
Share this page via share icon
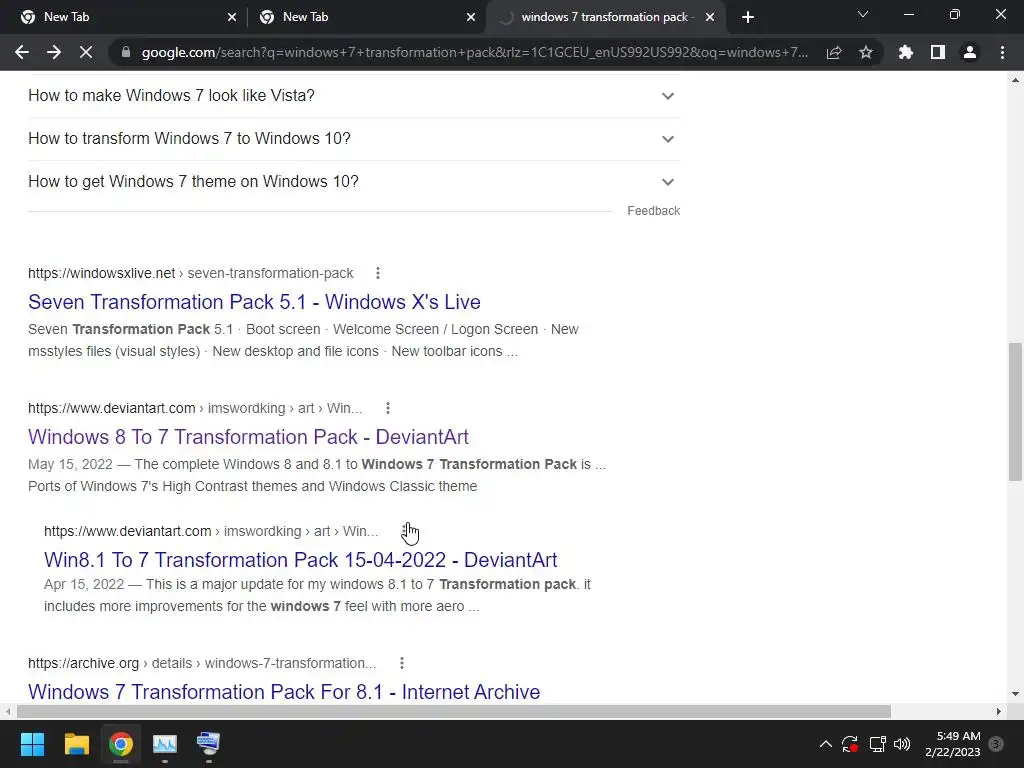tap(834, 52)
